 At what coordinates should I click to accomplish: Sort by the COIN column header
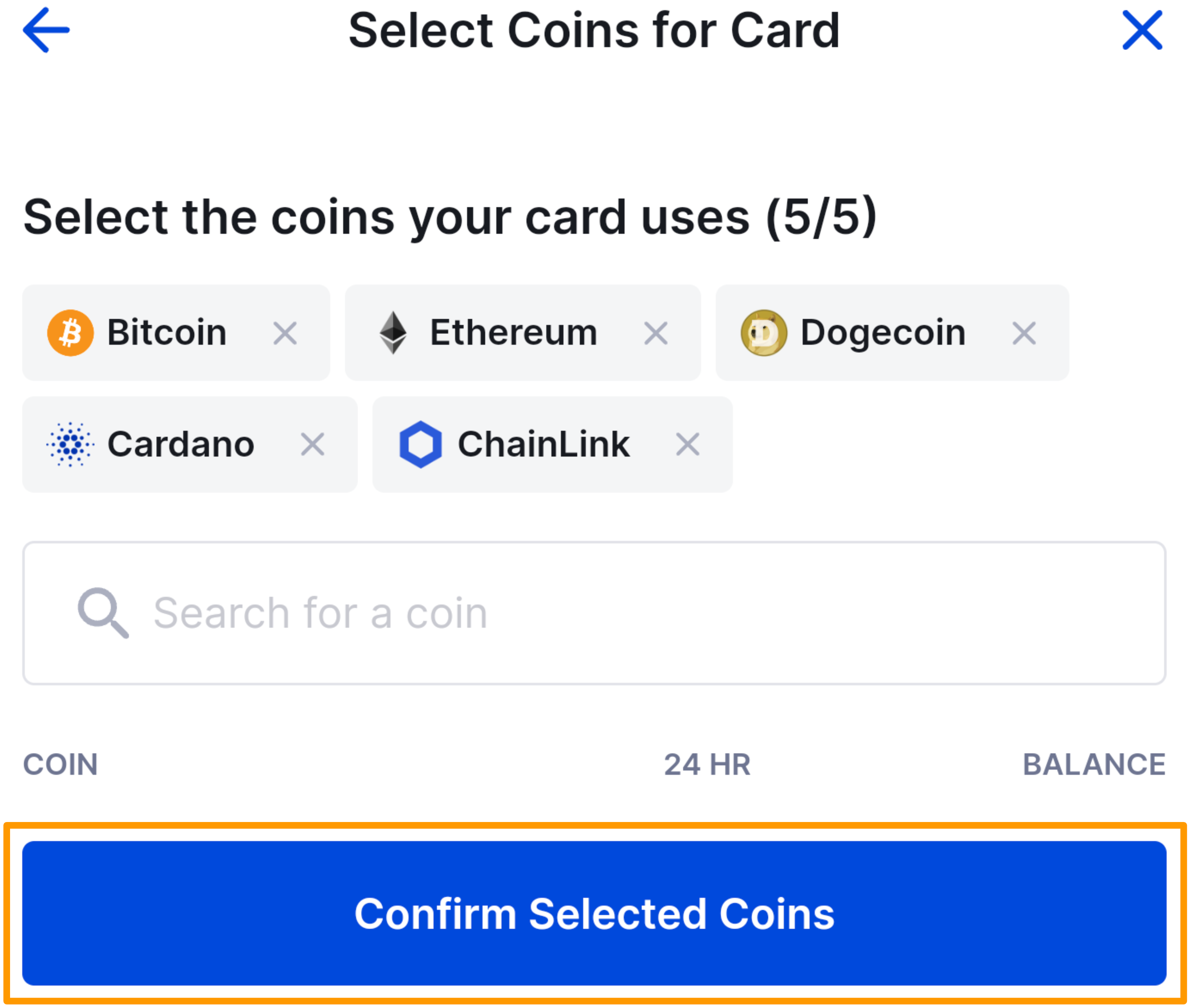coord(61,764)
